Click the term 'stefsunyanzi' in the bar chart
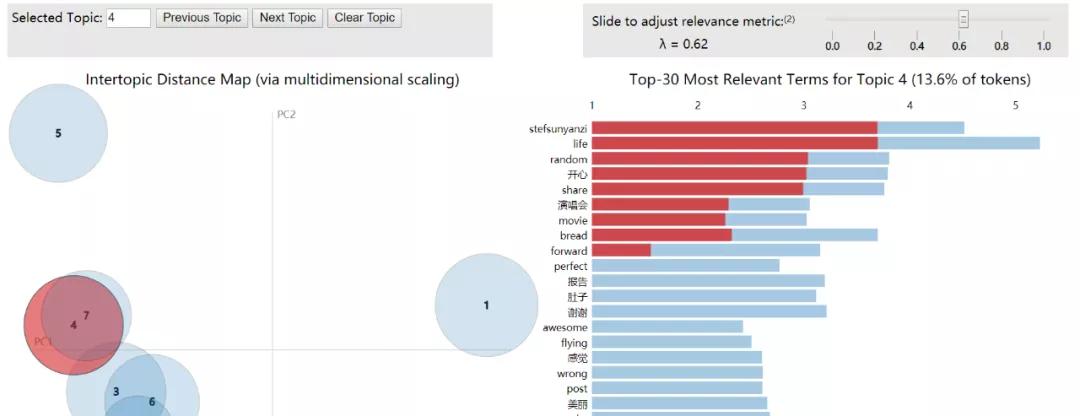The image size is (1080, 416). [x=558, y=128]
